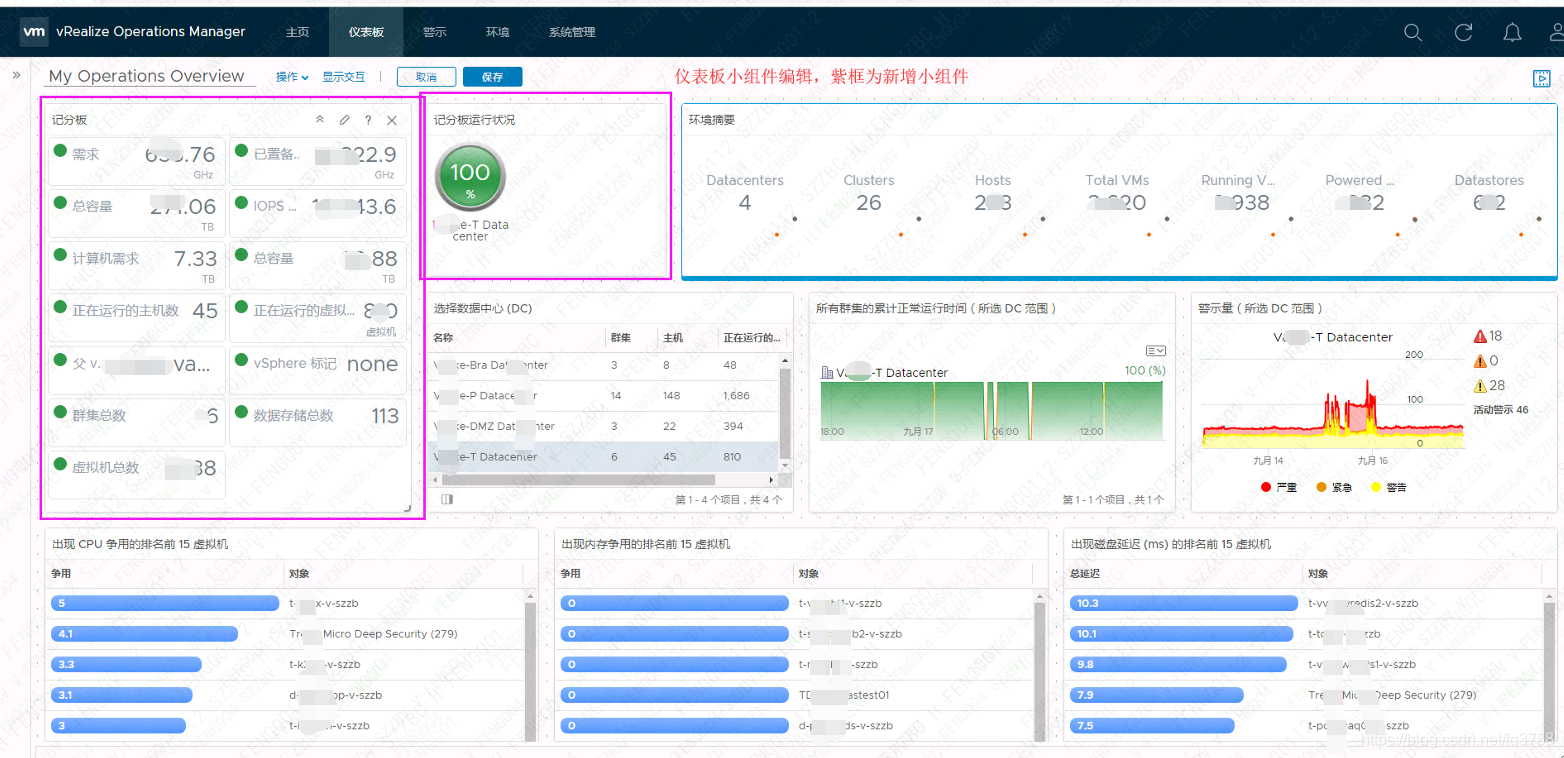Select the 仪表板 tab
This screenshot has height=758, width=1564.
pyautogui.click(x=366, y=32)
